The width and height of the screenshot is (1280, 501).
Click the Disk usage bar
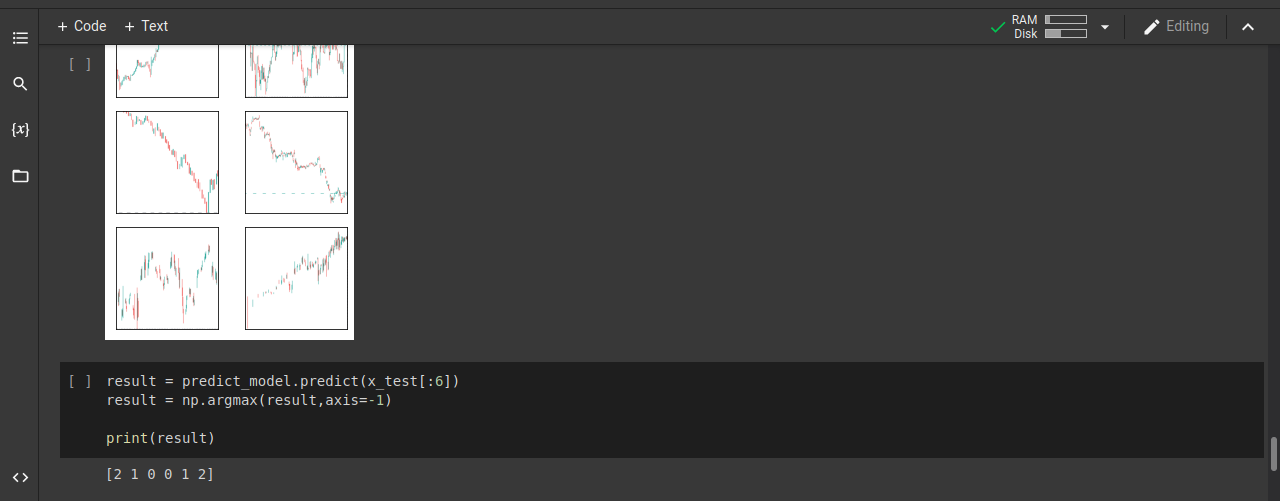[x=1066, y=34]
